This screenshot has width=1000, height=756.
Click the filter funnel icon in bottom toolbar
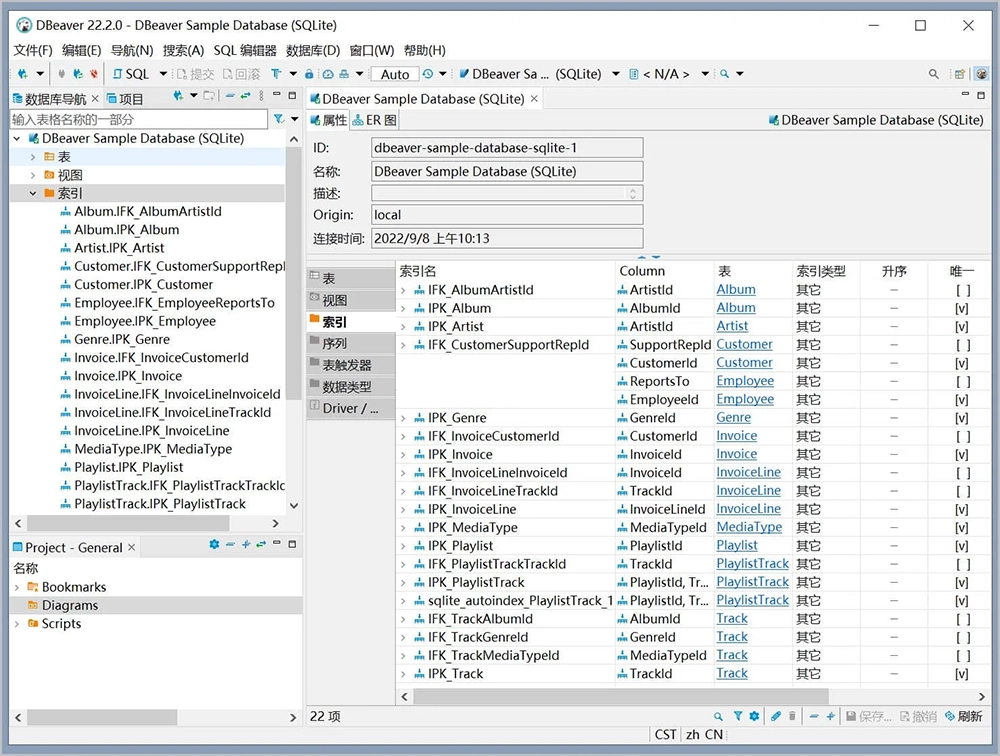(738, 716)
